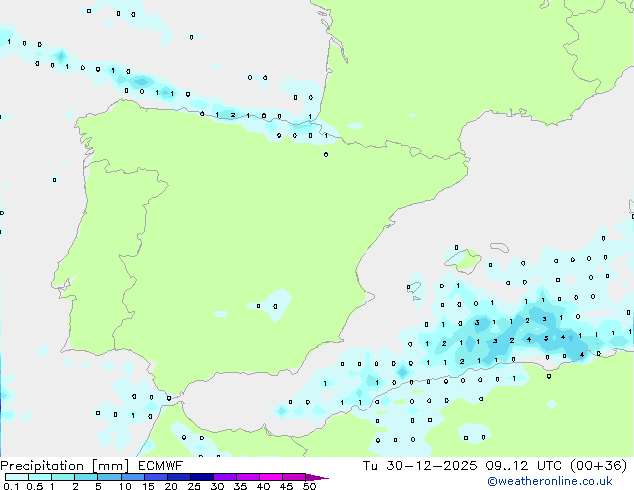634x490 pixels.
Task: Pick the legend swatch between 2 and 5
Action: coord(86,477)
